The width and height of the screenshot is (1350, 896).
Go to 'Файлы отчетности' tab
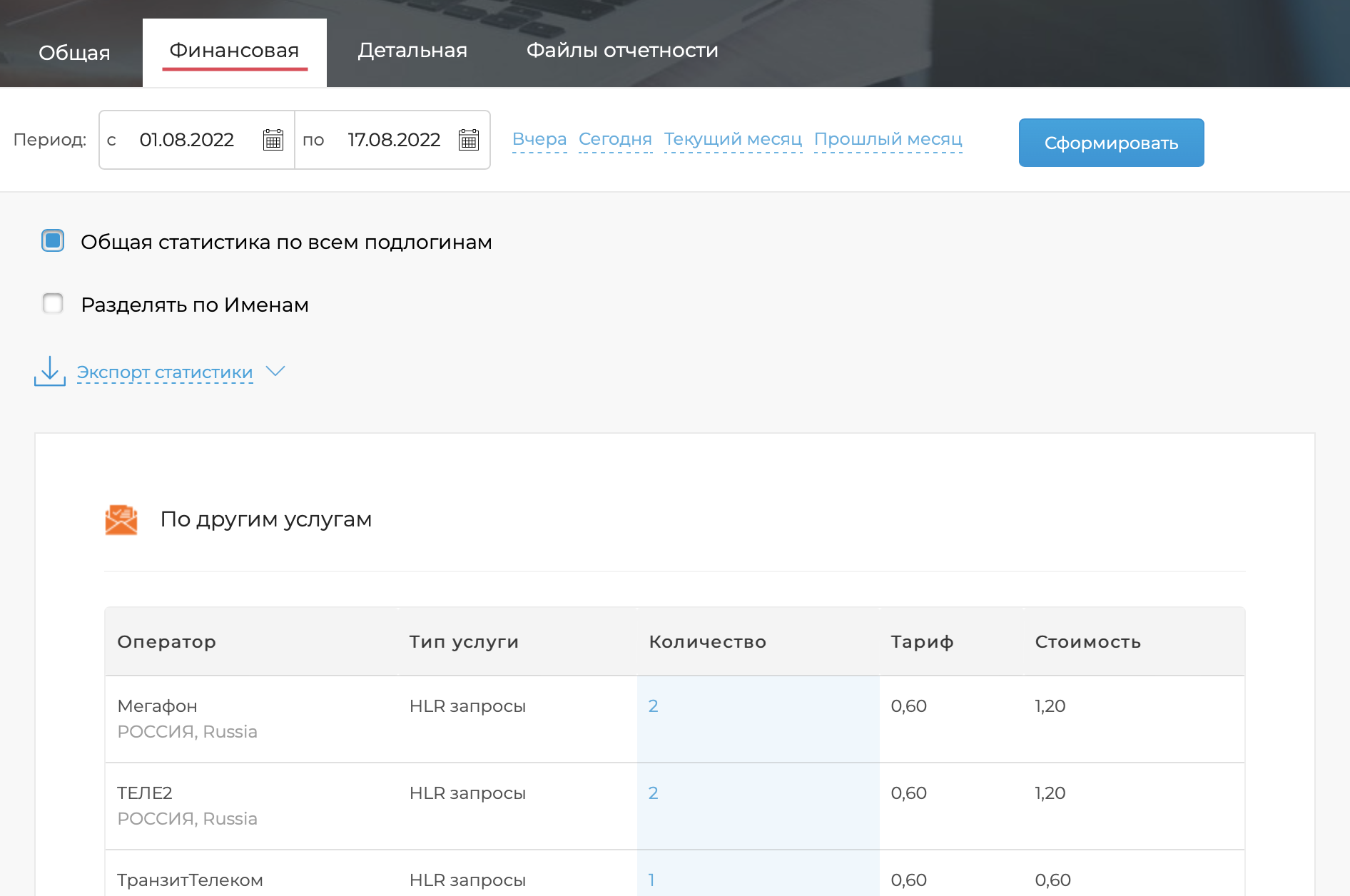click(622, 51)
